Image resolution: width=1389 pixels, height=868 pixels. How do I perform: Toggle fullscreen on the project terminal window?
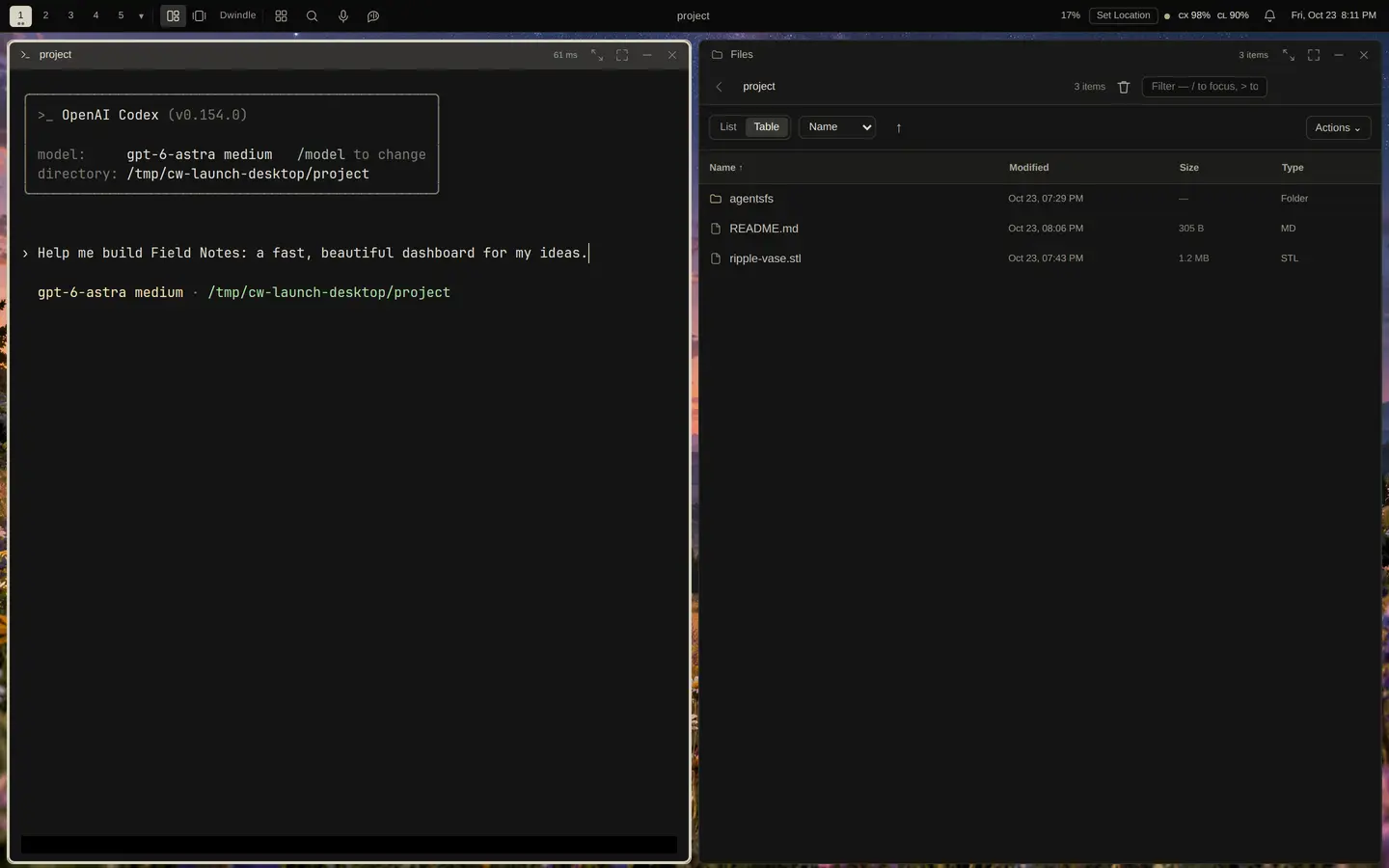pyautogui.click(x=622, y=55)
